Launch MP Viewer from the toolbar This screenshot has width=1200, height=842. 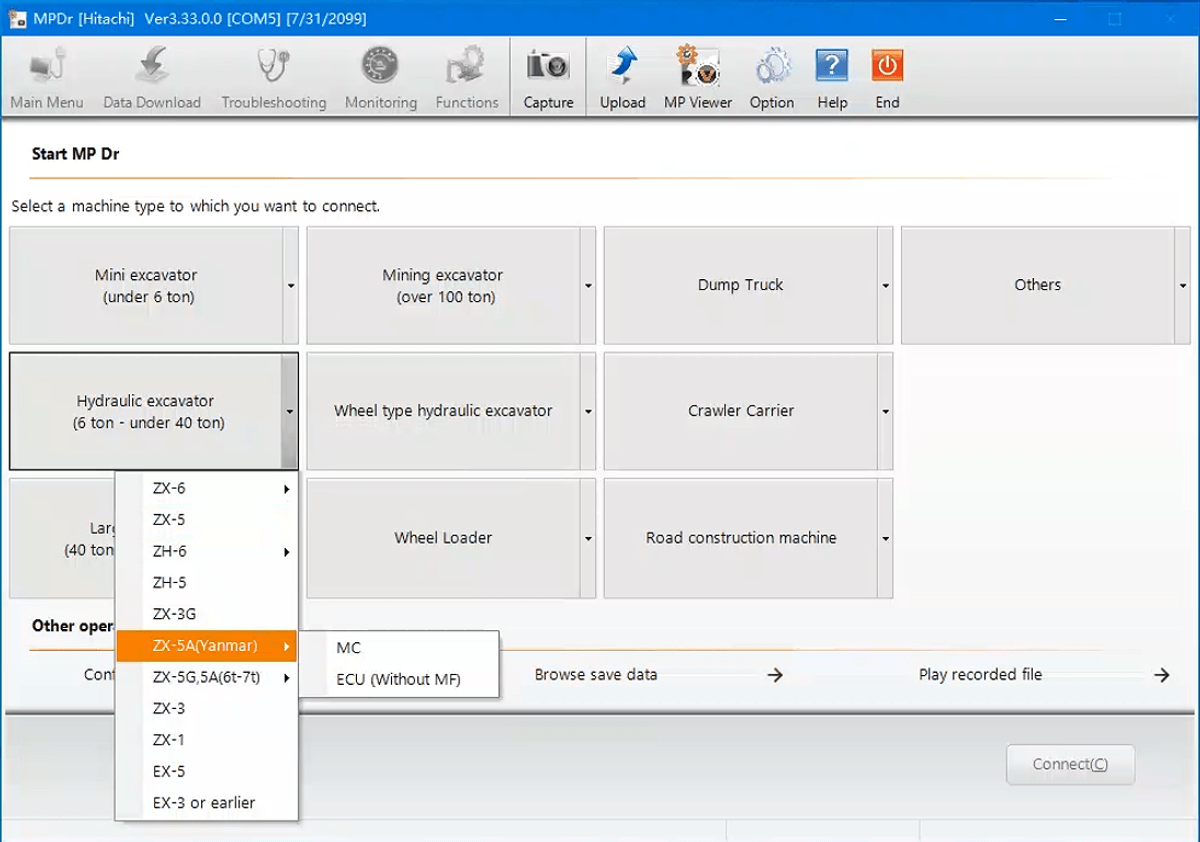698,67
